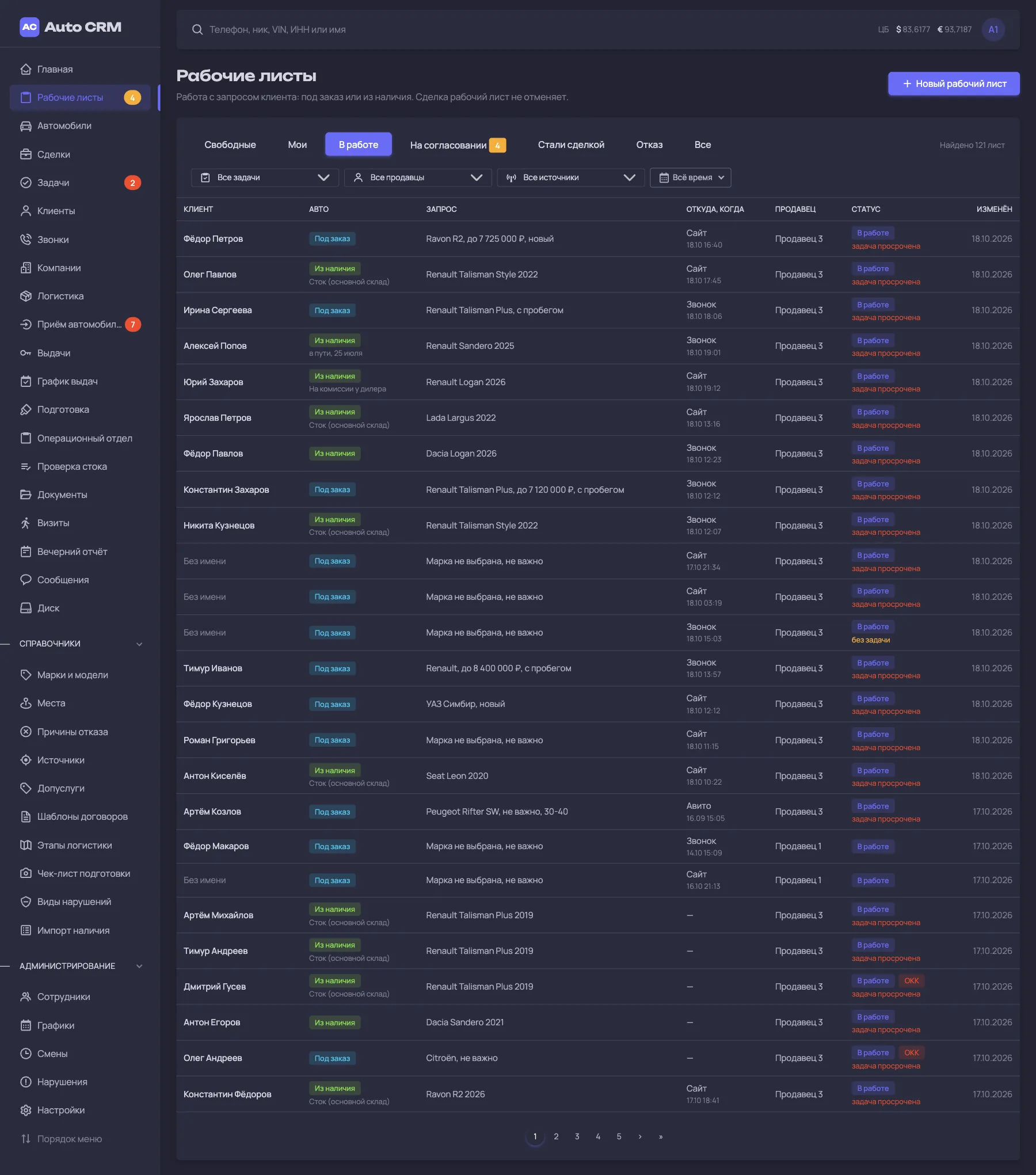Open the Главная home icon
This screenshot has height=1175, width=1036.
coord(26,69)
